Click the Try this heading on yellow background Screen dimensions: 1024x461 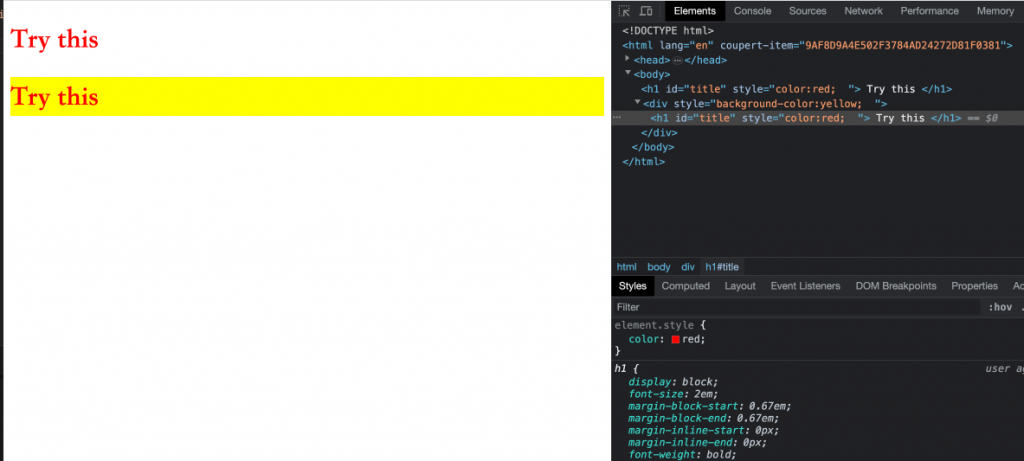[x=55, y=97]
